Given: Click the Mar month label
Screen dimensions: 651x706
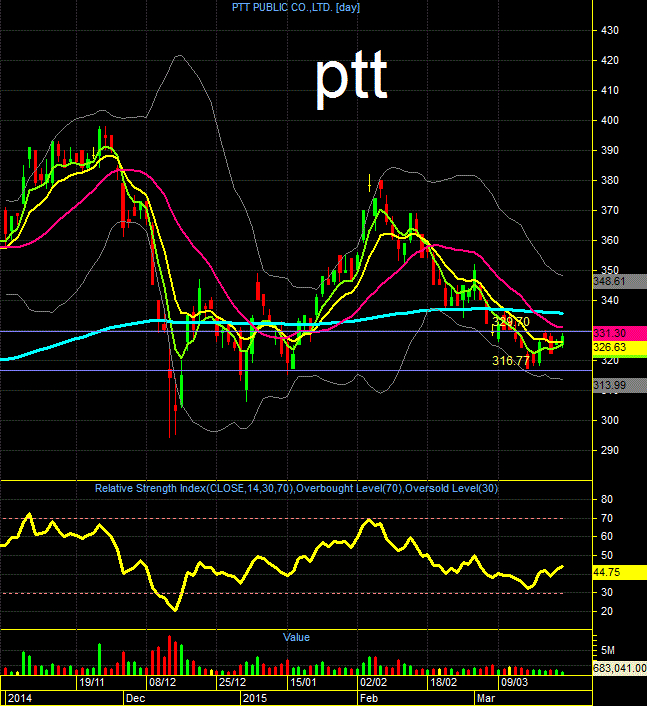Looking at the screenshot, I should tap(486, 698).
